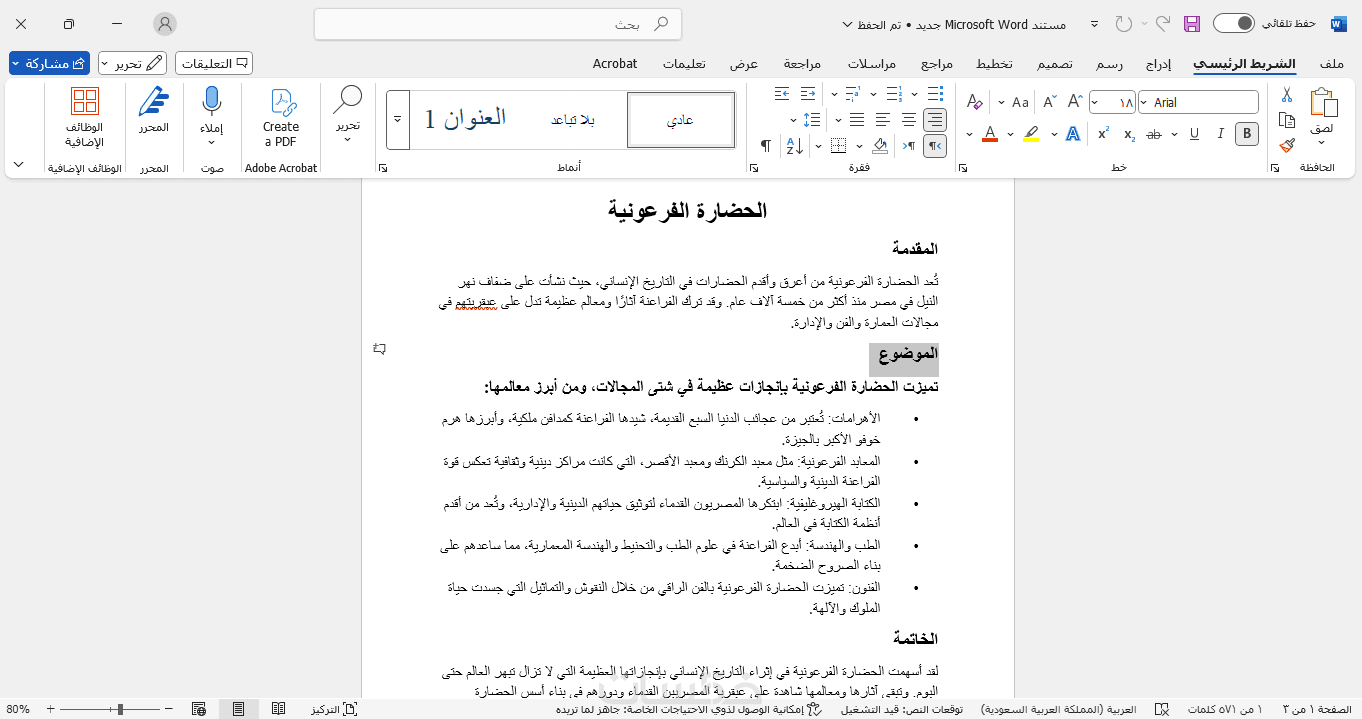The height and width of the screenshot is (719, 1362).
Task: Click the comment marker beside الموضوع heading
Action: (x=379, y=349)
